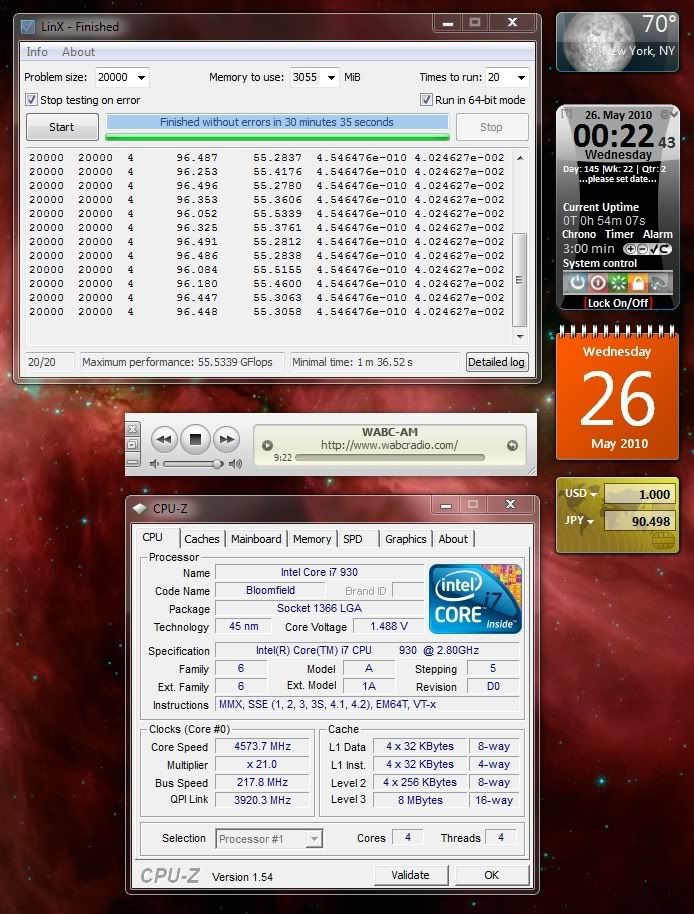Image resolution: width=694 pixels, height=914 pixels.
Task: Click the orange padlock icon under System control
Action: (x=638, y=282)
